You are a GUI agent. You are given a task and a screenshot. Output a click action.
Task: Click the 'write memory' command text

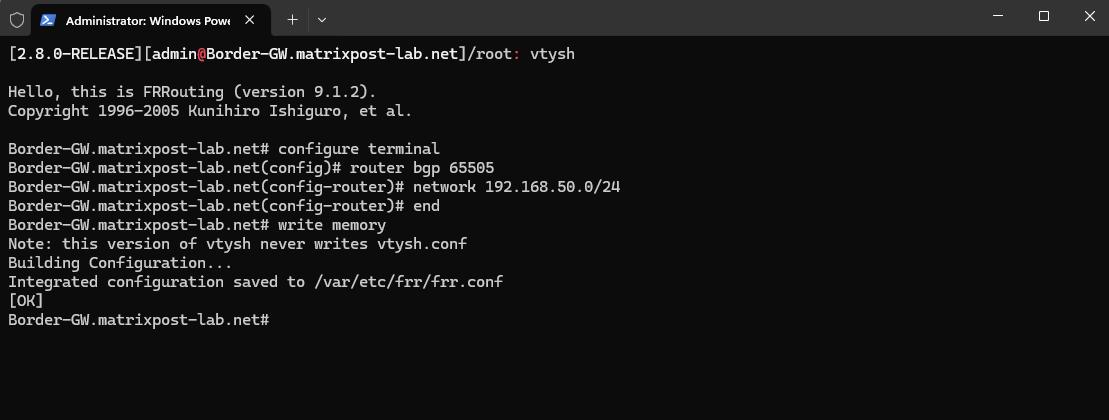click(332, 225)
